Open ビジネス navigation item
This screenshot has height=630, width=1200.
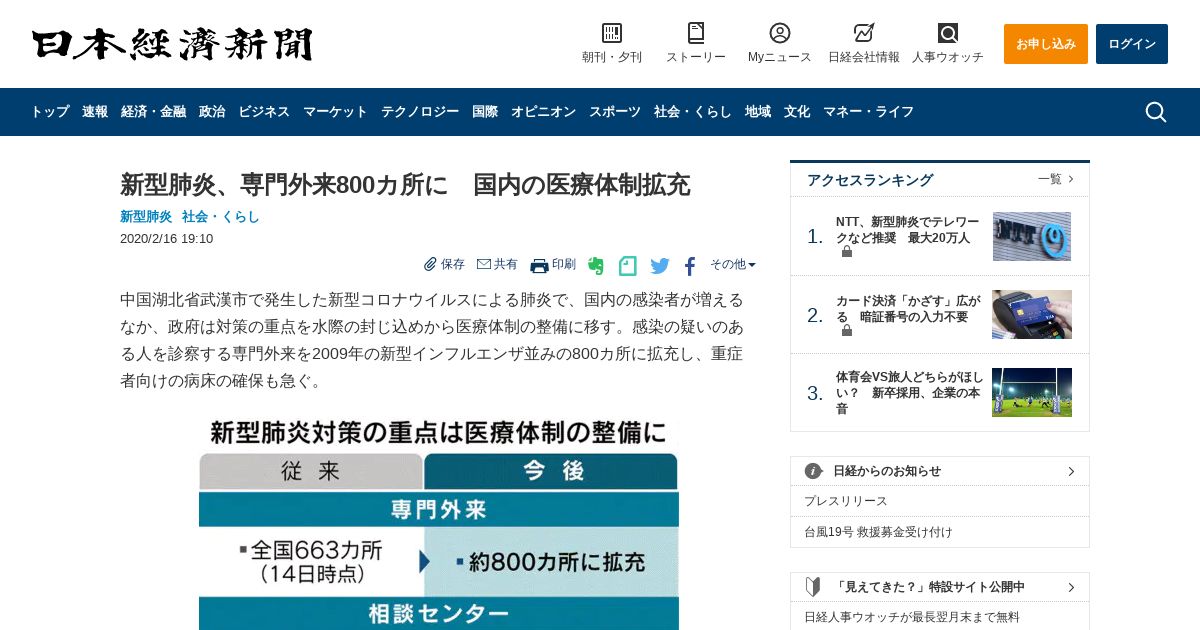pyautogui.click(x=264, y=112)
